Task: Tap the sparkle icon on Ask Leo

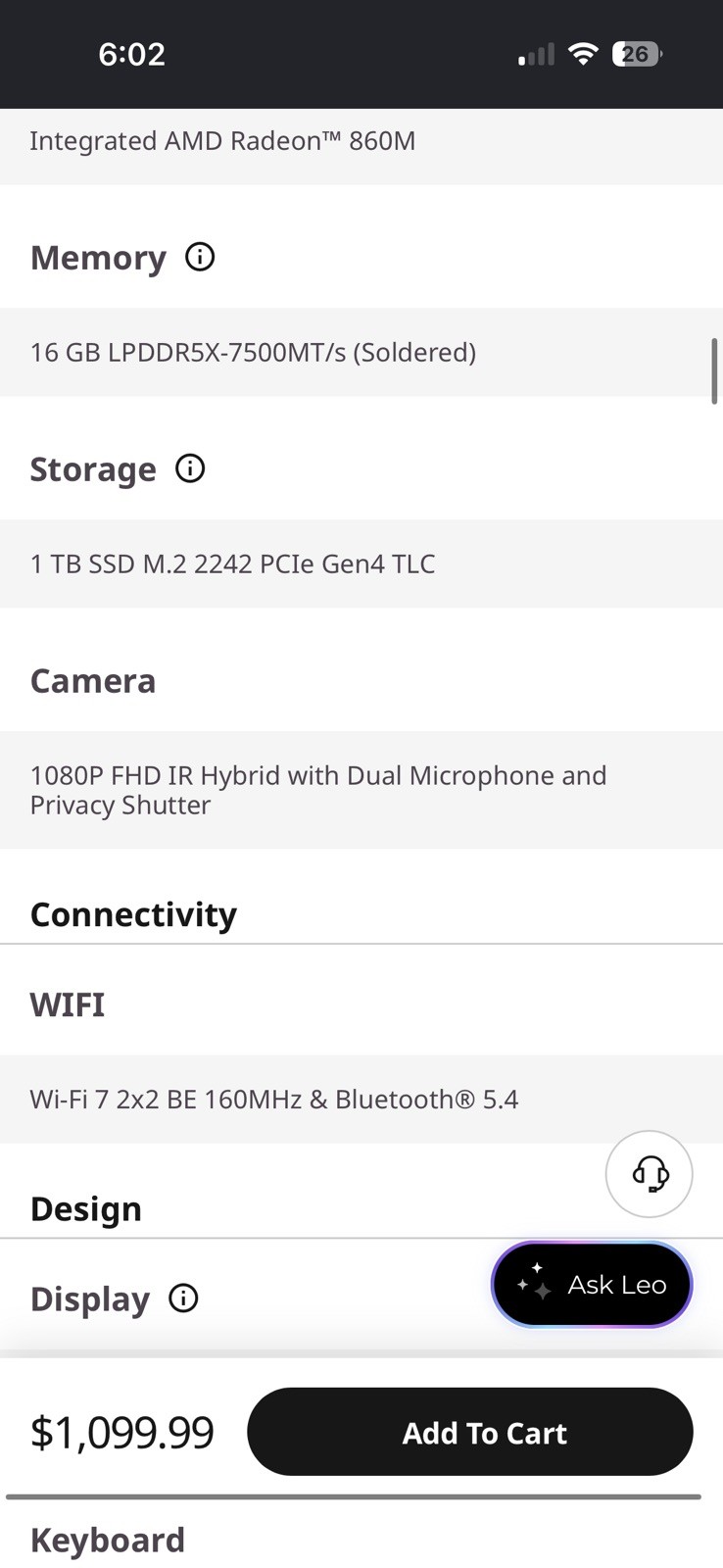Action: (535, 1283)
